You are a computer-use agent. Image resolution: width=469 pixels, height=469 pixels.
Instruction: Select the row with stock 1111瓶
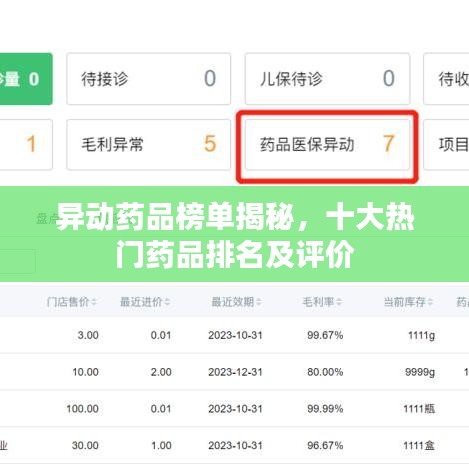tap(234, 408)
